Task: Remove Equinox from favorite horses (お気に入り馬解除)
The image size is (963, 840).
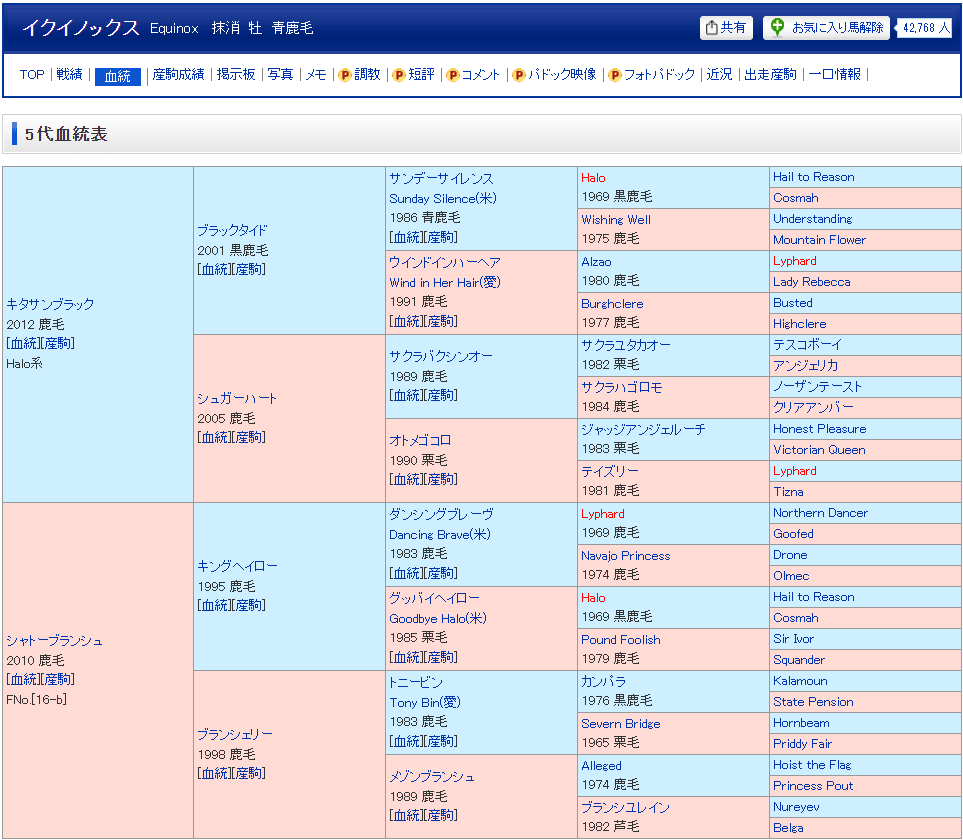Action: [826, 28]
